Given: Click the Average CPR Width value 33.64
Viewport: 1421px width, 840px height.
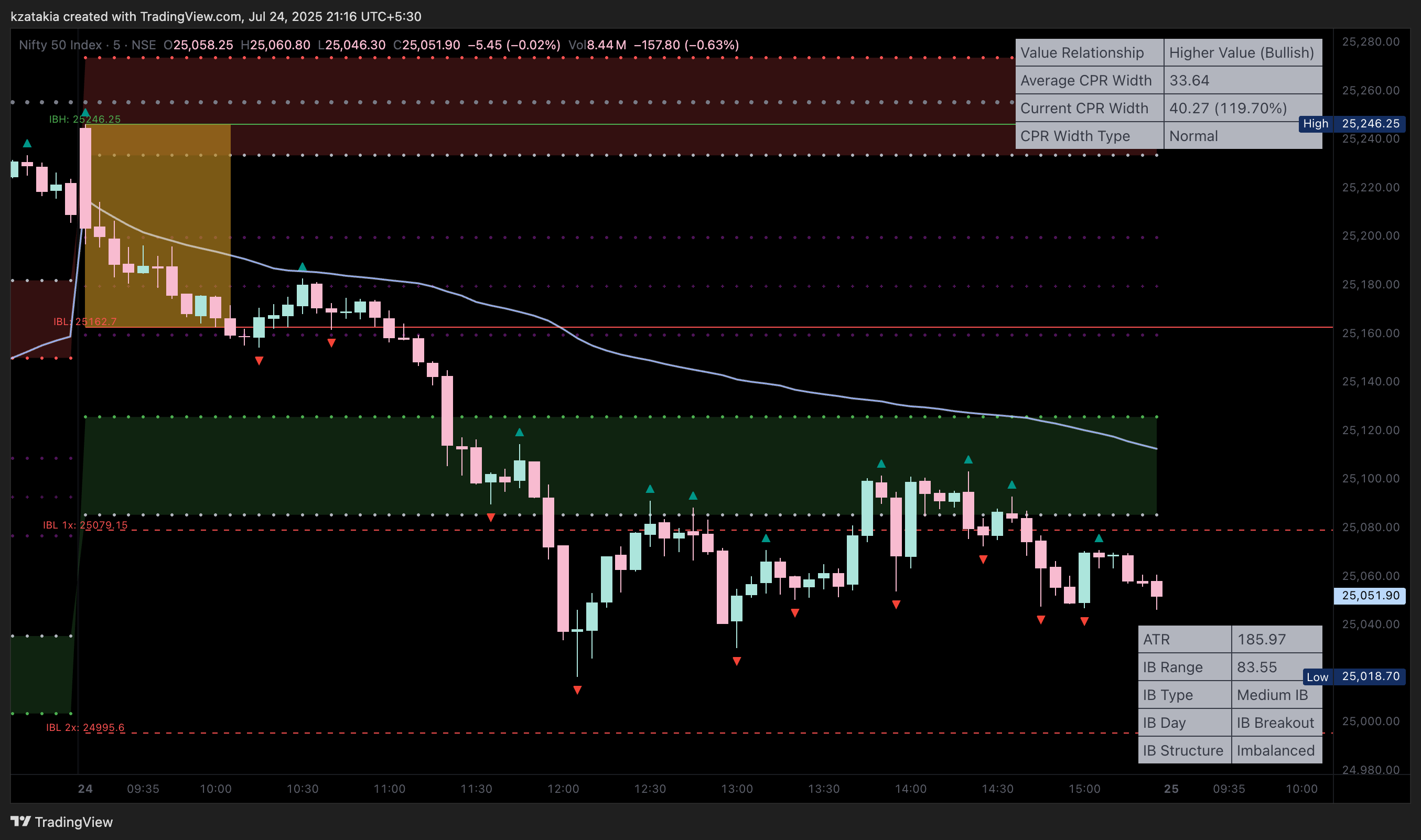Looking at the screenshot, I should coord(1242,80).
